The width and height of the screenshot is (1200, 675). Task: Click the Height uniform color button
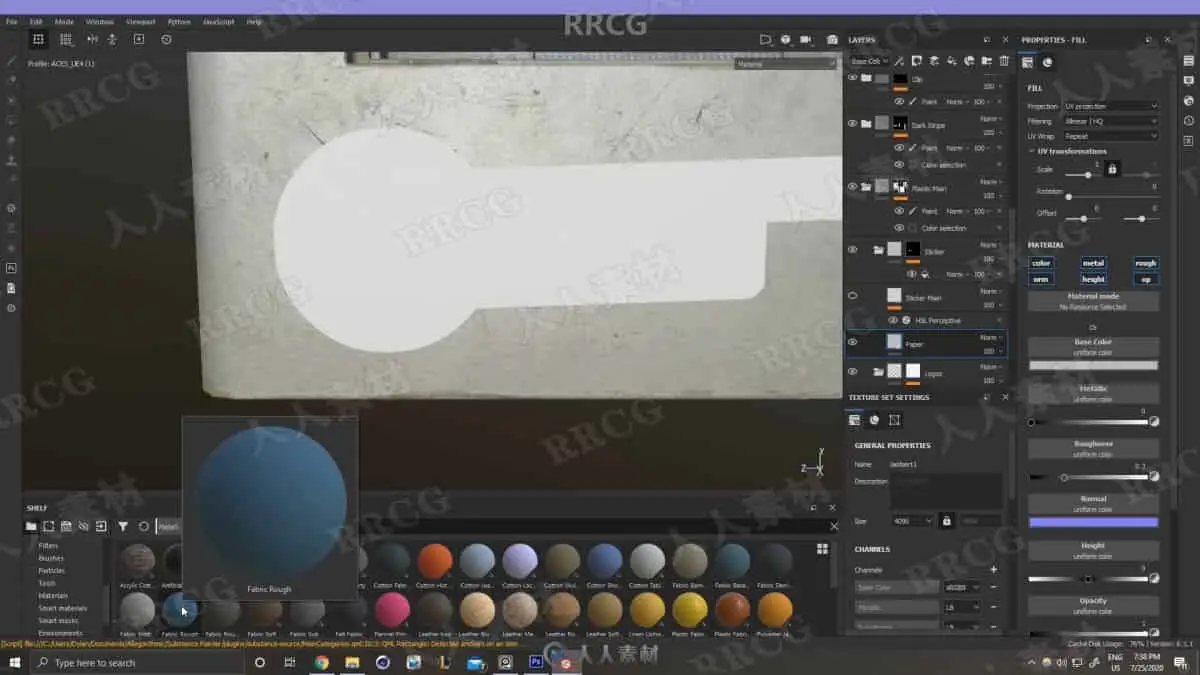click(x=1093, y=550)
